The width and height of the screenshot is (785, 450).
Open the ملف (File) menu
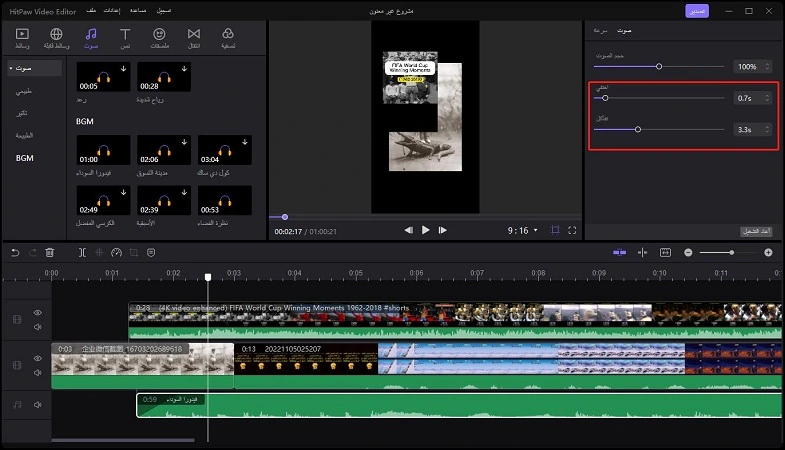(x=91, y=11)
